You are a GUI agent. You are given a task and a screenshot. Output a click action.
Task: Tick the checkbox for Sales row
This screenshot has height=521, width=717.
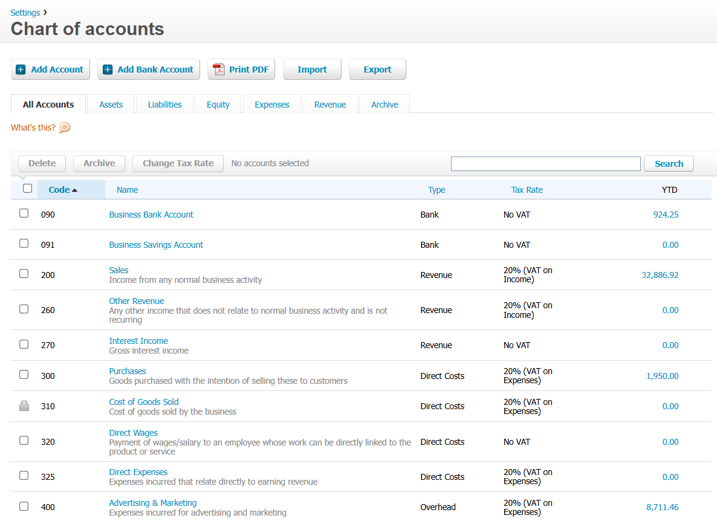coord(24,274)
